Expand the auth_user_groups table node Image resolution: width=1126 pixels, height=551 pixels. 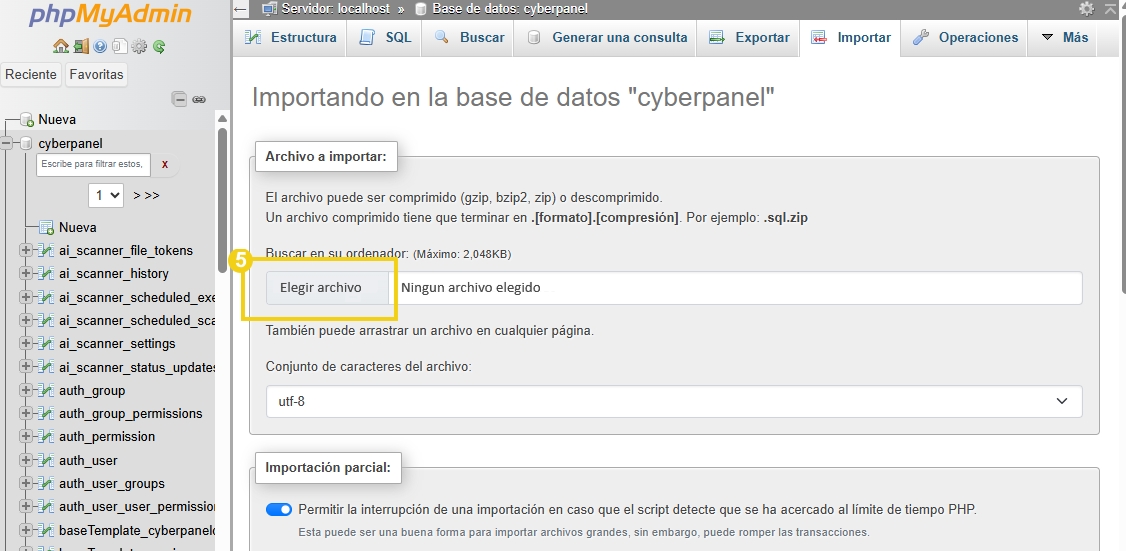coord(27,483)
